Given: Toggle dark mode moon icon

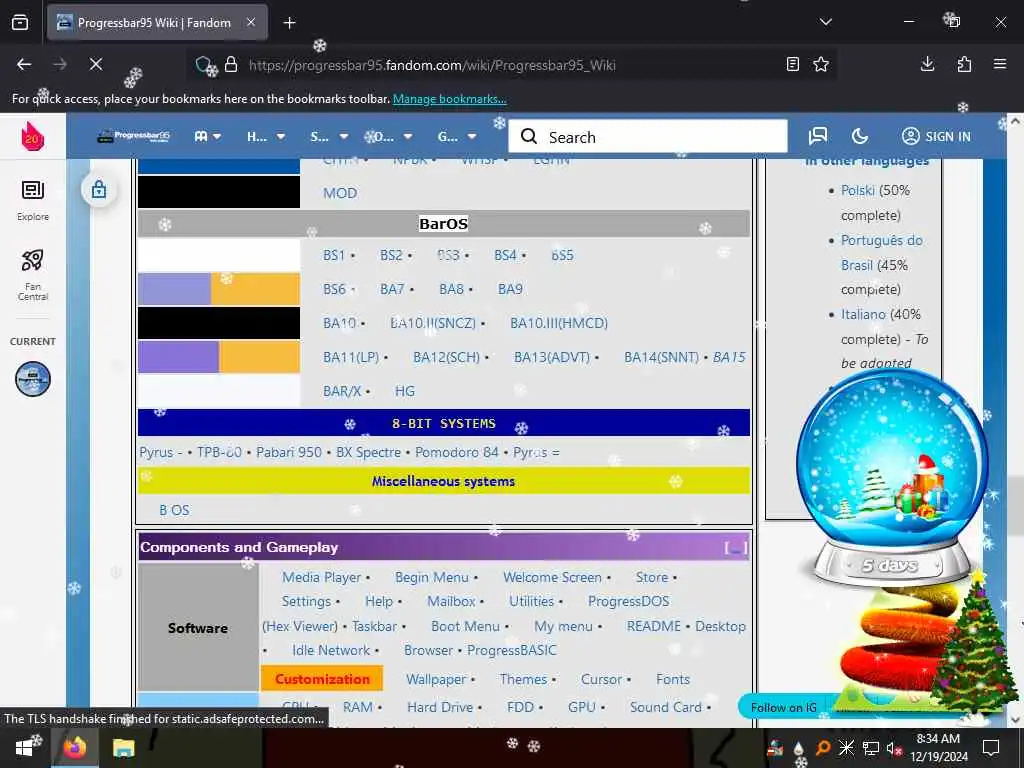Looking at the screenshot, I should (860, 136).
